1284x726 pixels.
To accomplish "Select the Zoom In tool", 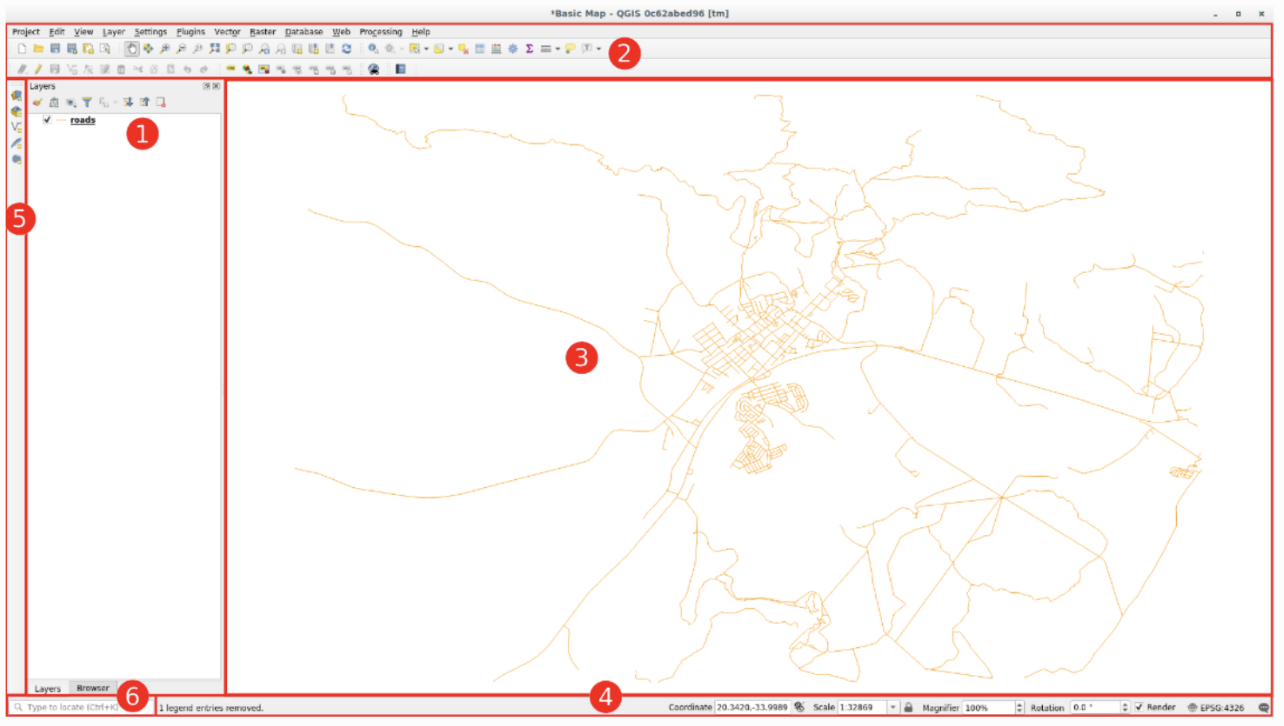I will click(165, 48).
